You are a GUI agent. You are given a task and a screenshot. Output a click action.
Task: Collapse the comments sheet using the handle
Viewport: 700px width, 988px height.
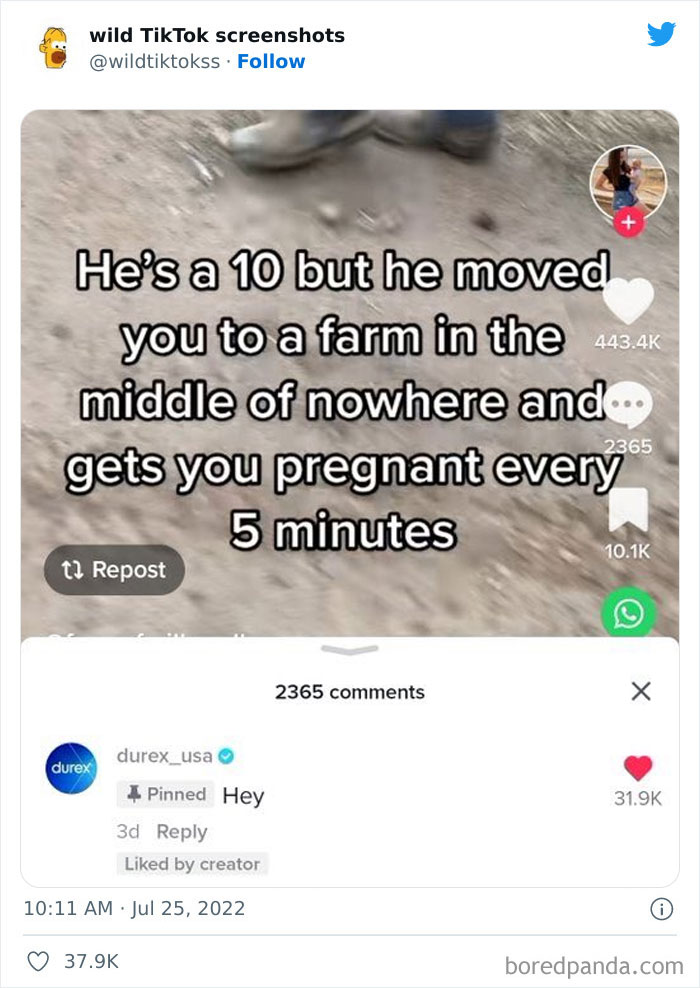tap(350, 650)
